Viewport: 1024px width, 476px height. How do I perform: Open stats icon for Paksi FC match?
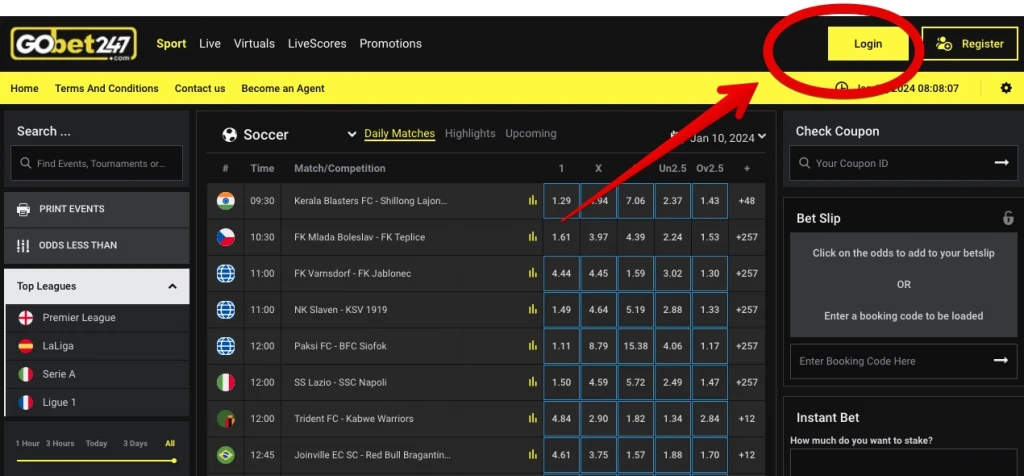click(533, 346)
